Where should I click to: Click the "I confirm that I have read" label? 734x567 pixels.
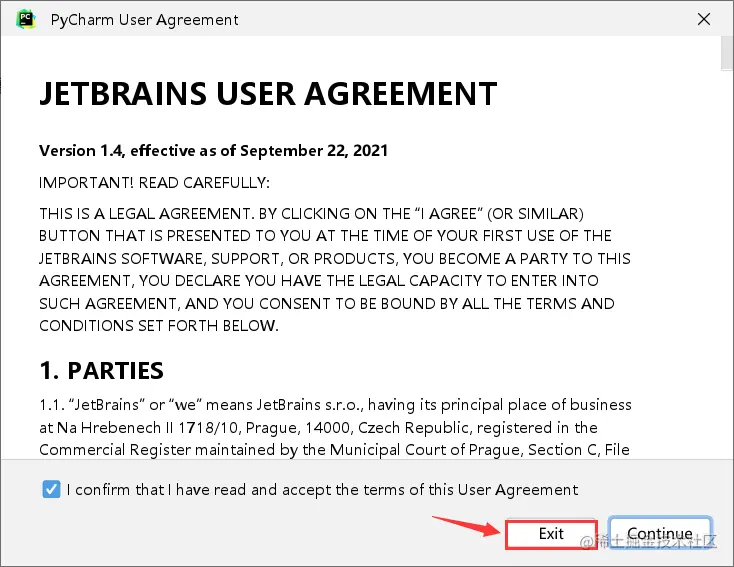pos(322,490)
